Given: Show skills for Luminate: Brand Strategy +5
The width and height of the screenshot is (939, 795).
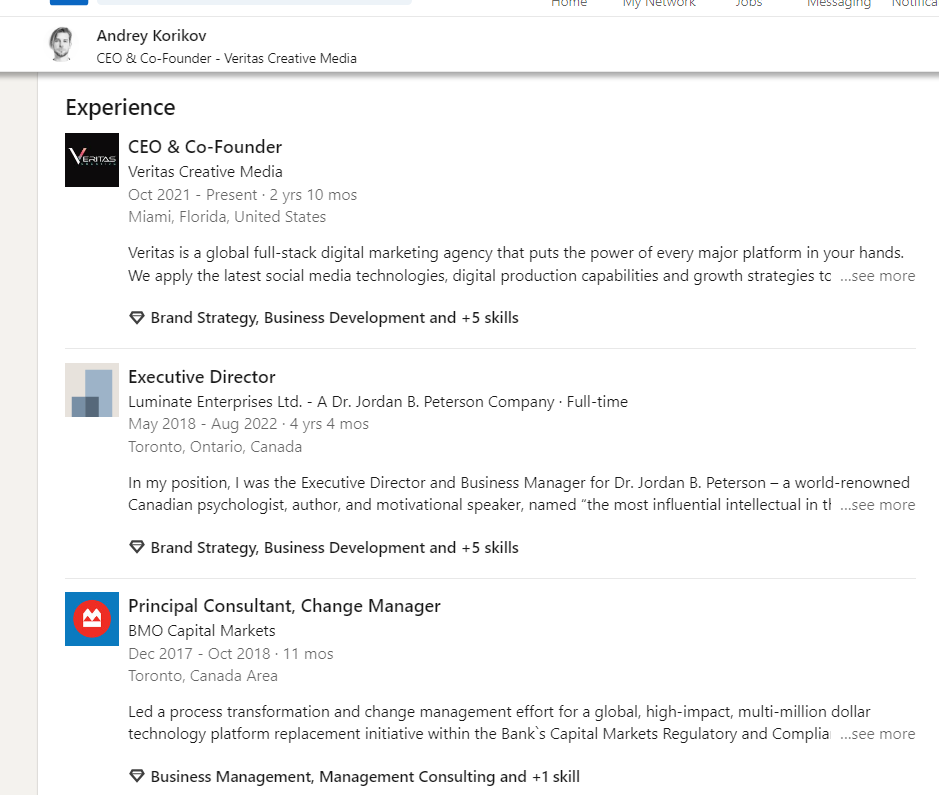Looking at the screenshot, I should coord(334,548).
